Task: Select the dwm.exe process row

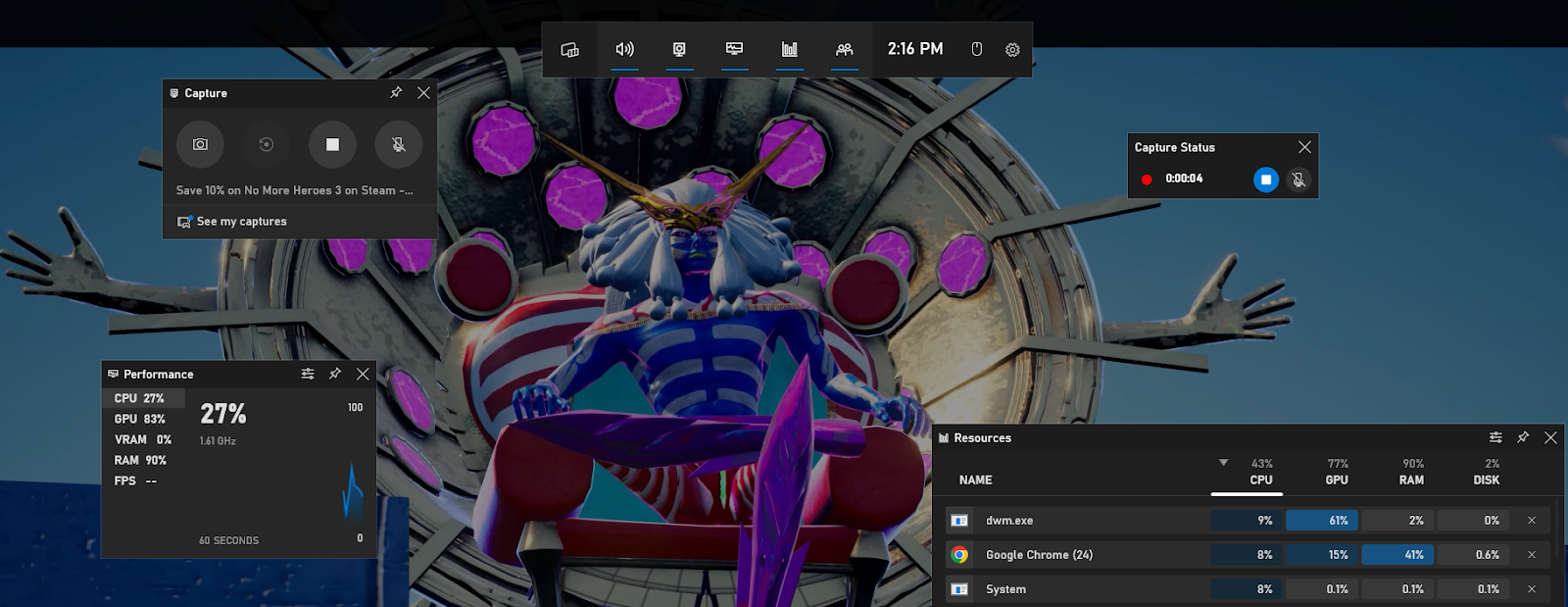Action: coord(1248,521)
